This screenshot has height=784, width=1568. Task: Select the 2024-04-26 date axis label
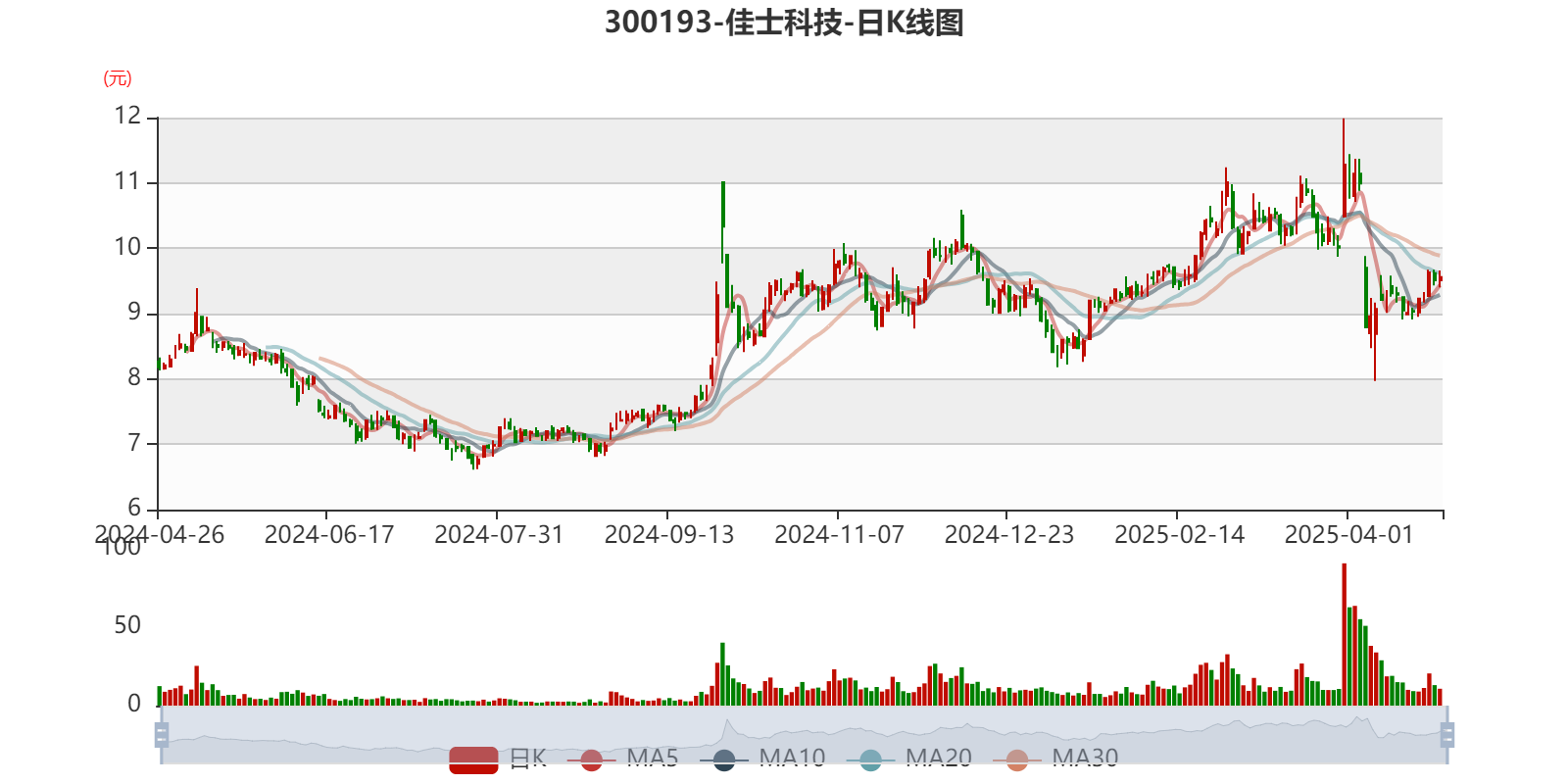(x=159, y=534)
